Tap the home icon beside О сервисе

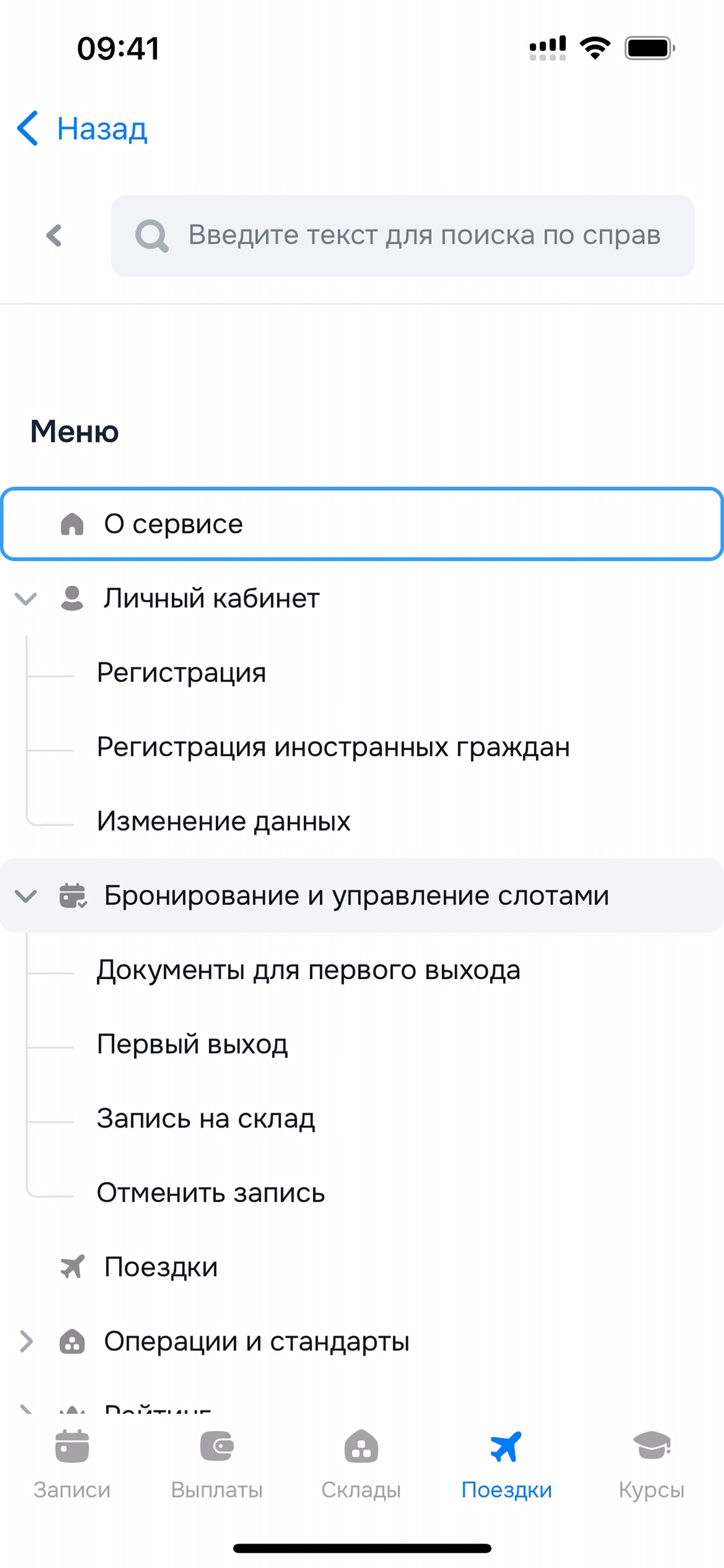pos(72,524)
